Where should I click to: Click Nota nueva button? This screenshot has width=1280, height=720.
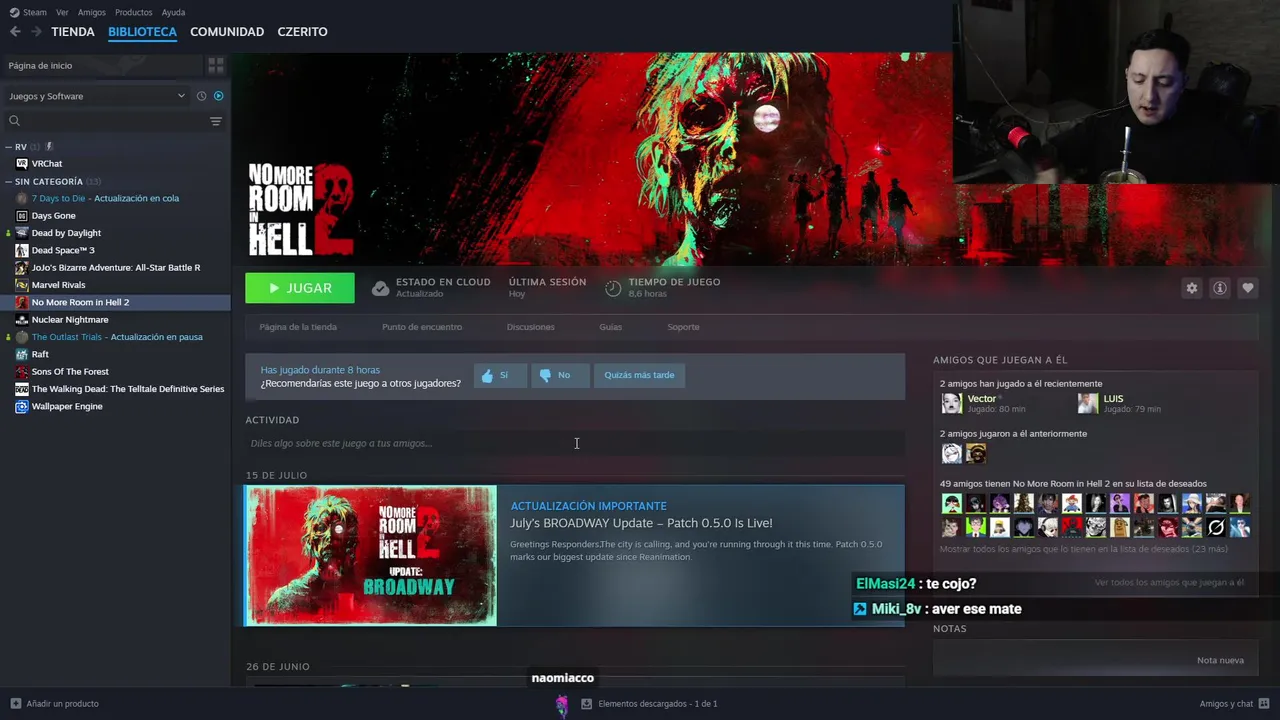[x=1220, y=660]
